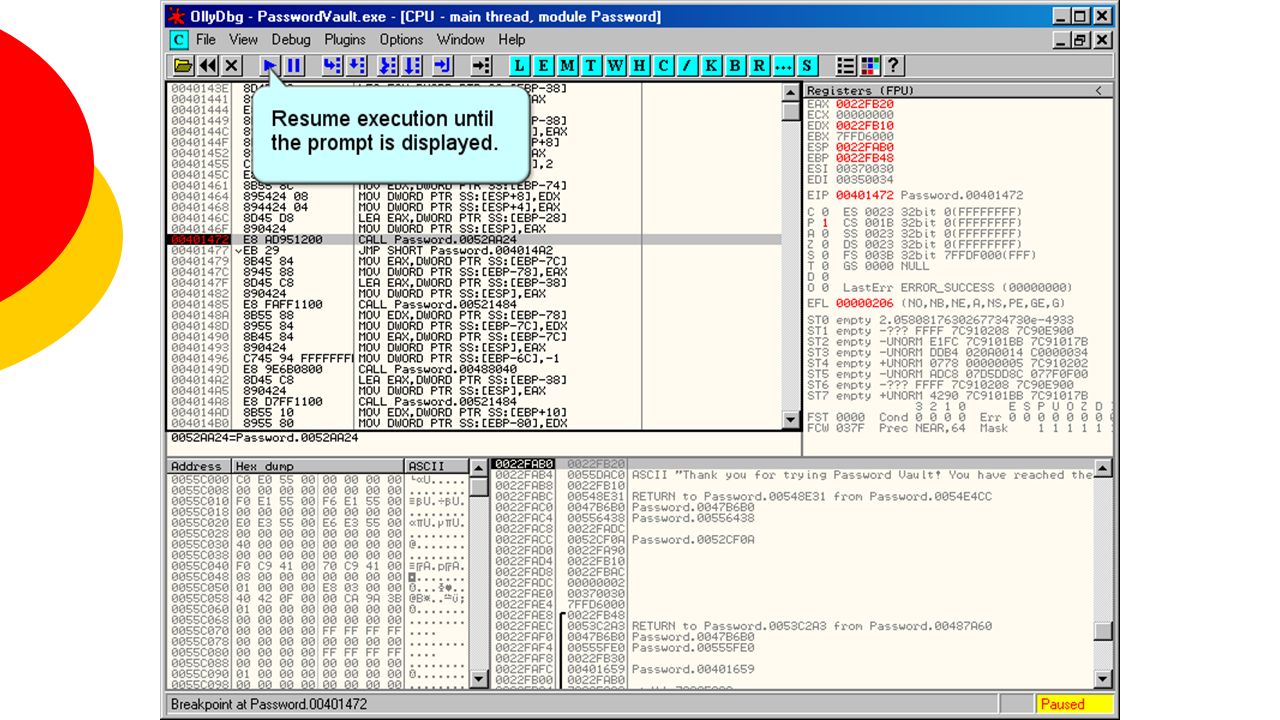Open the Plugins menu
The image size is (1280, 720).
click(345, 40)
